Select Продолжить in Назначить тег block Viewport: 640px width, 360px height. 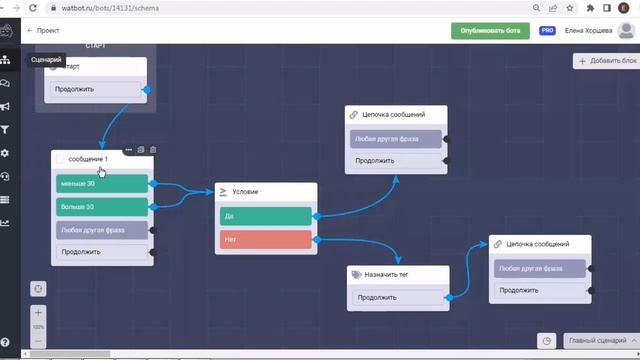[x=398, y=298]
